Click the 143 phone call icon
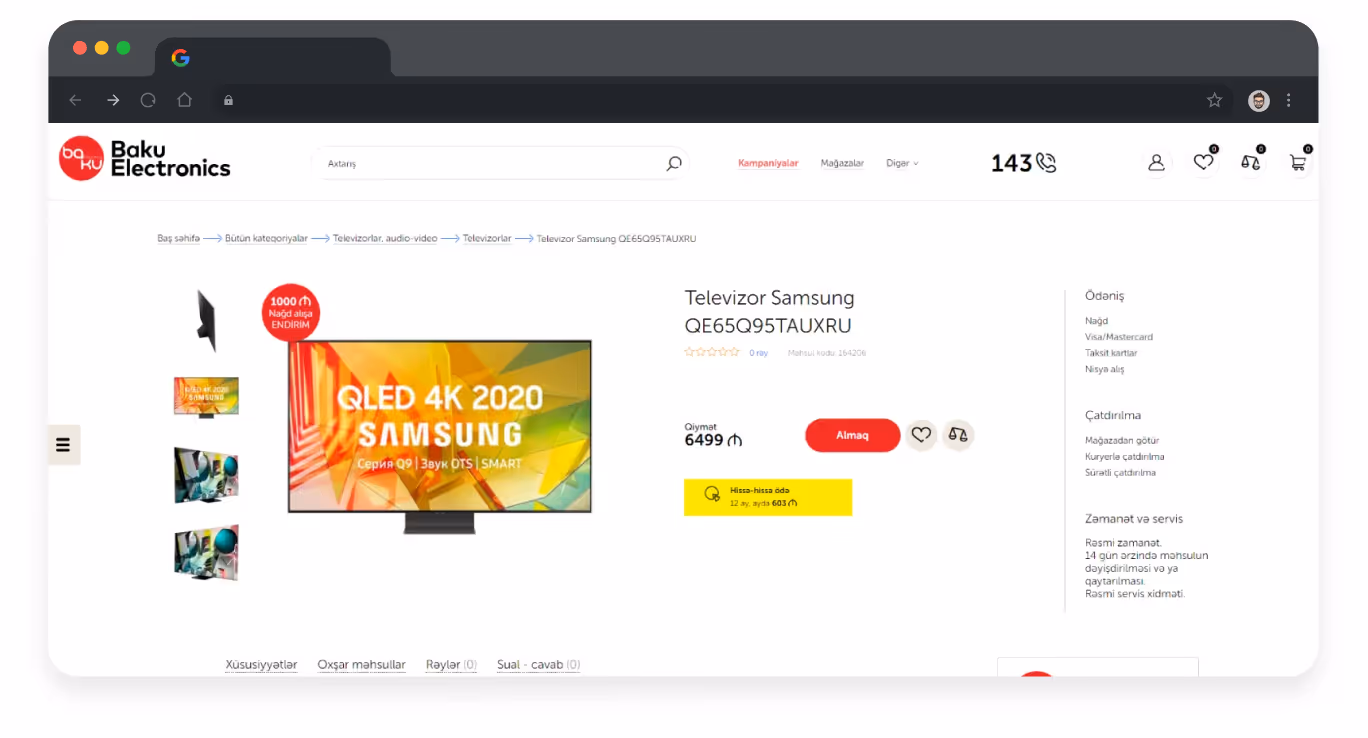This screenshot has width=1368, height=738. pos(1046,163)
